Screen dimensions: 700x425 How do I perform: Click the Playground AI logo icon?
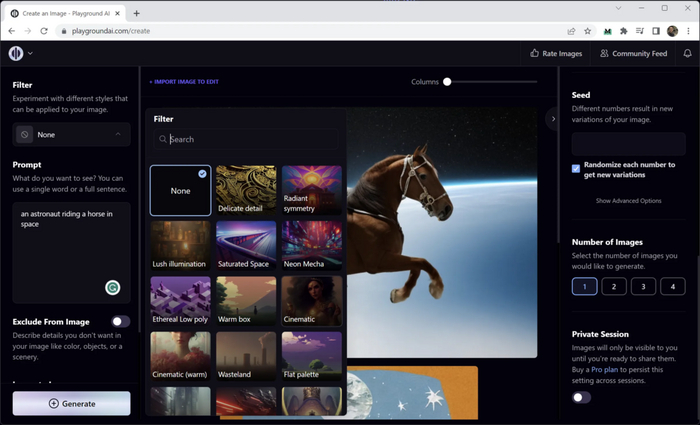[16, 53]
